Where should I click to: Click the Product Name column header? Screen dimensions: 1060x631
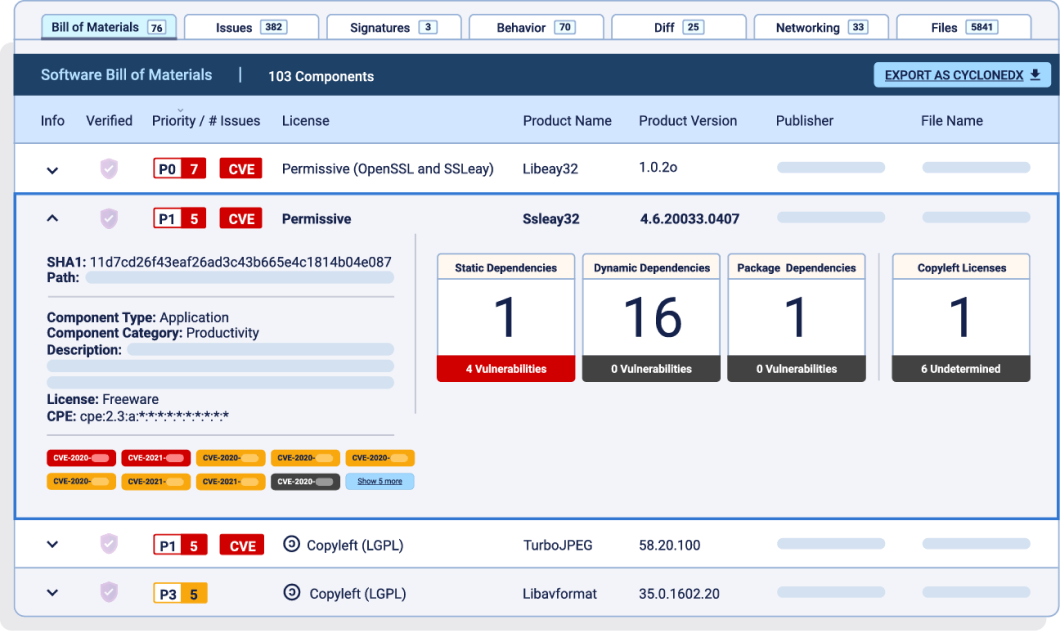click(567, 120)
